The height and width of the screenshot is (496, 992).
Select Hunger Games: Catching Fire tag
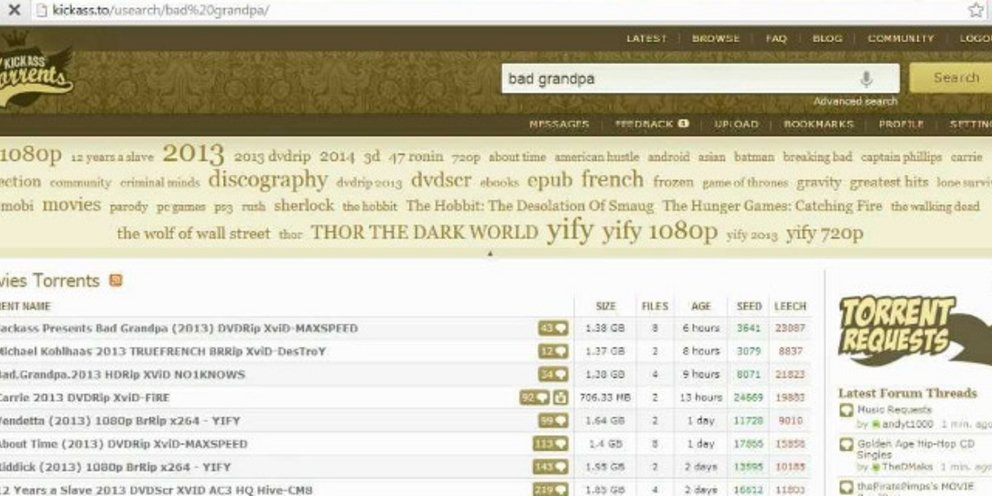pos(772,206)
